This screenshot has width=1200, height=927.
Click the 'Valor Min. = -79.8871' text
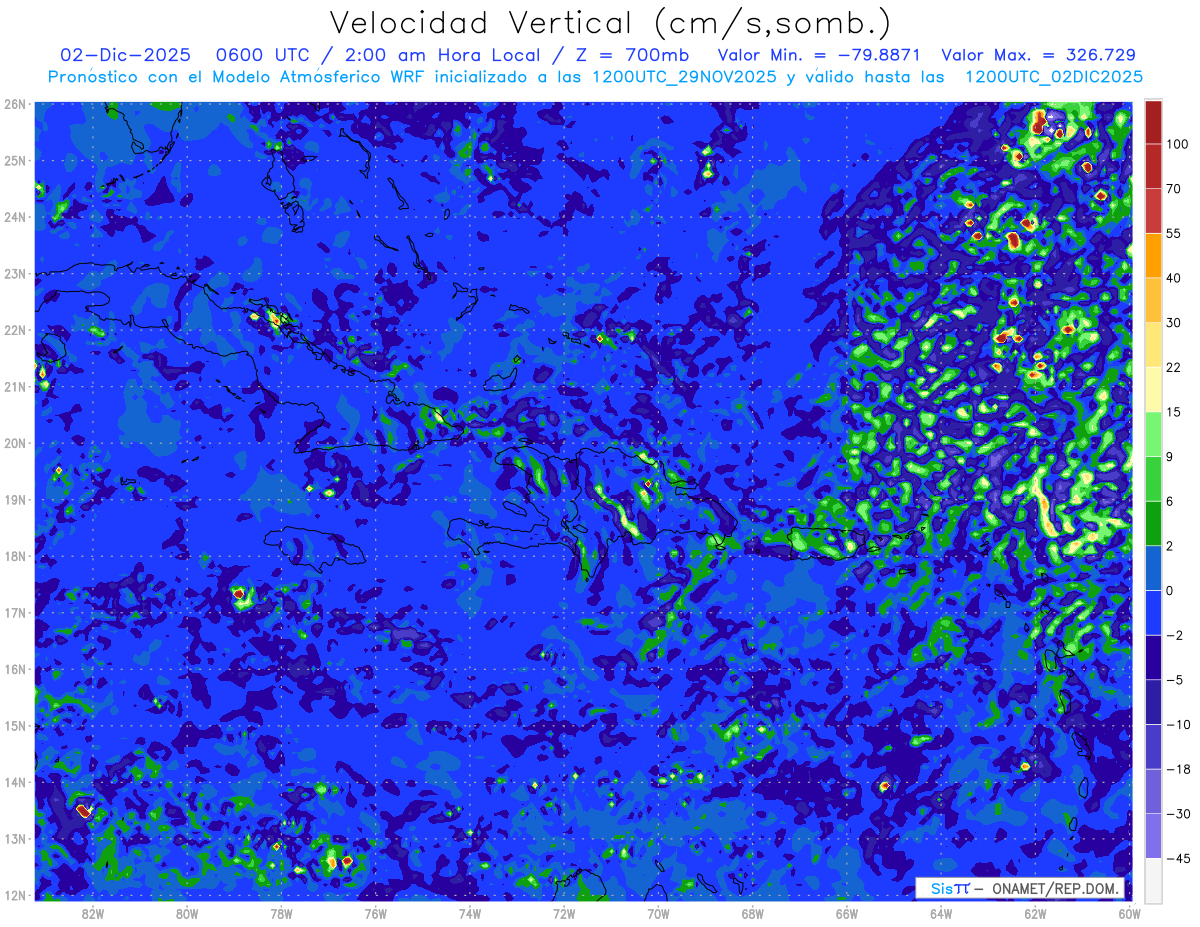pos(819,55)
